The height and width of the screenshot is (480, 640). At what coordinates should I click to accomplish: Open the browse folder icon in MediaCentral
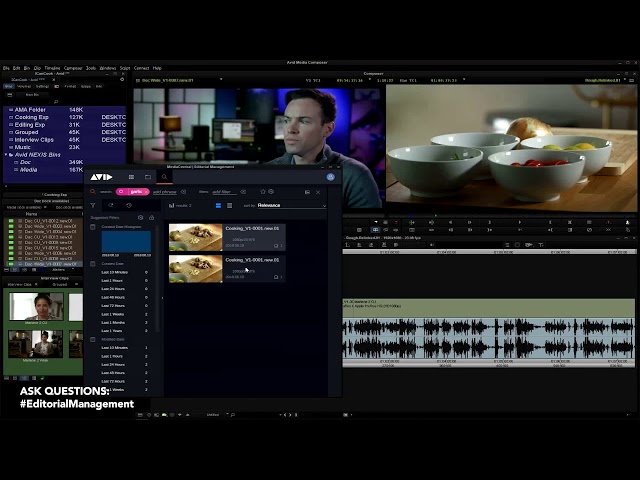pyautogui.click(x=148, y=177)
